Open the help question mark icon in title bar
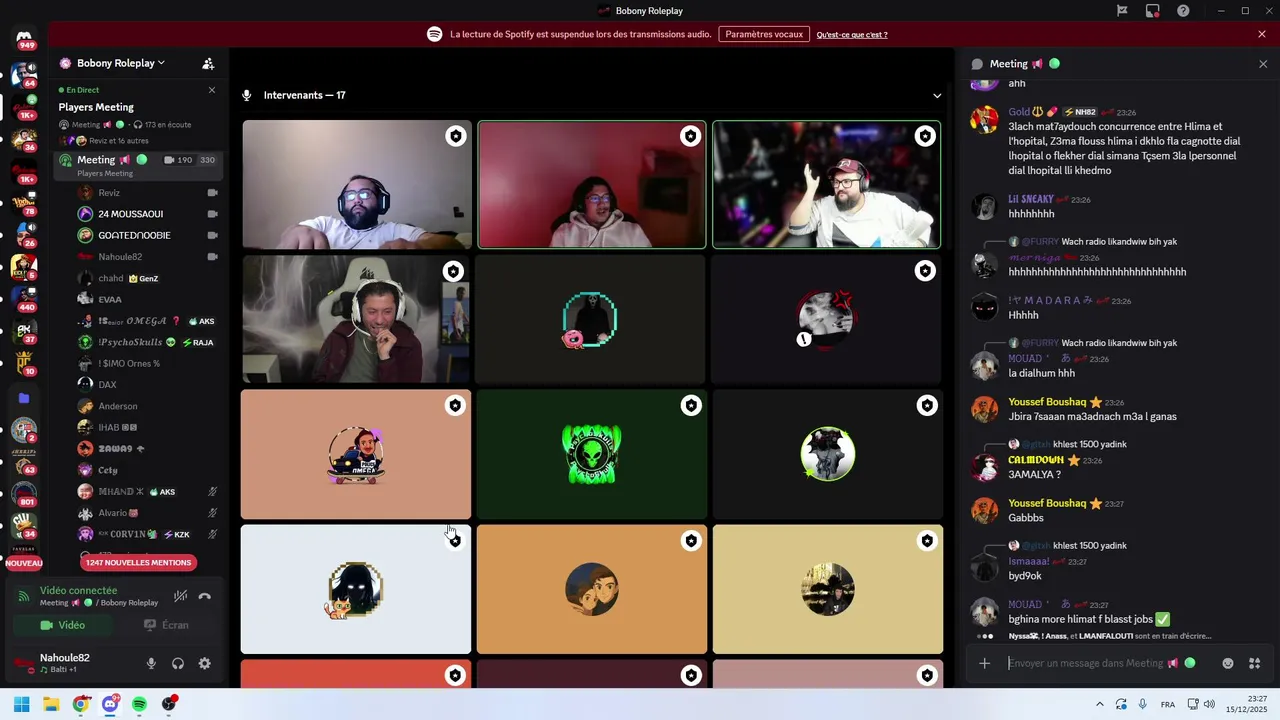This screenshot has height=720, width=1280. [1183, 11]
